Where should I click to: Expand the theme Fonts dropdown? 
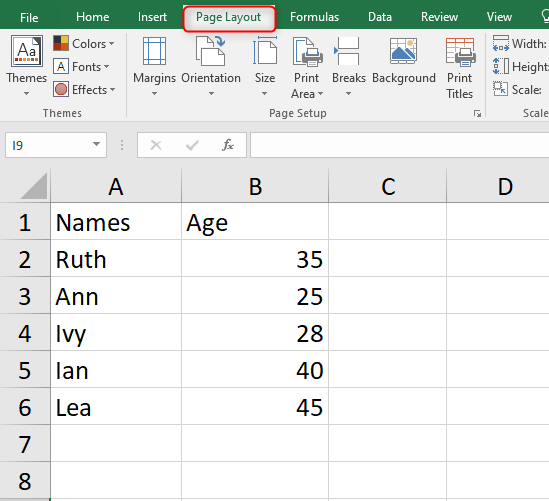pyautogui.click(x=82, y=67)
